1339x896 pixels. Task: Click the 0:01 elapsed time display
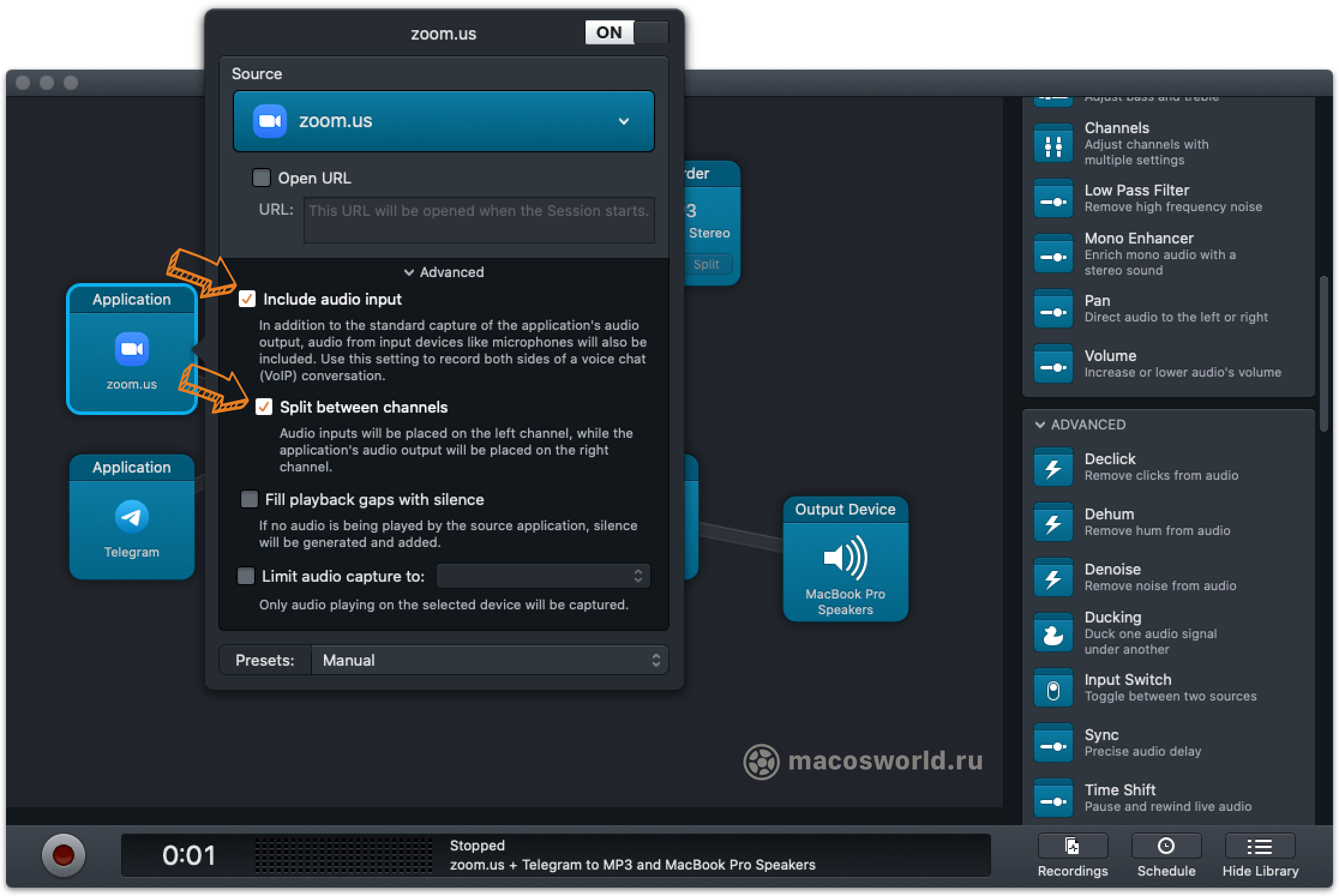click(x=188, y=855)
